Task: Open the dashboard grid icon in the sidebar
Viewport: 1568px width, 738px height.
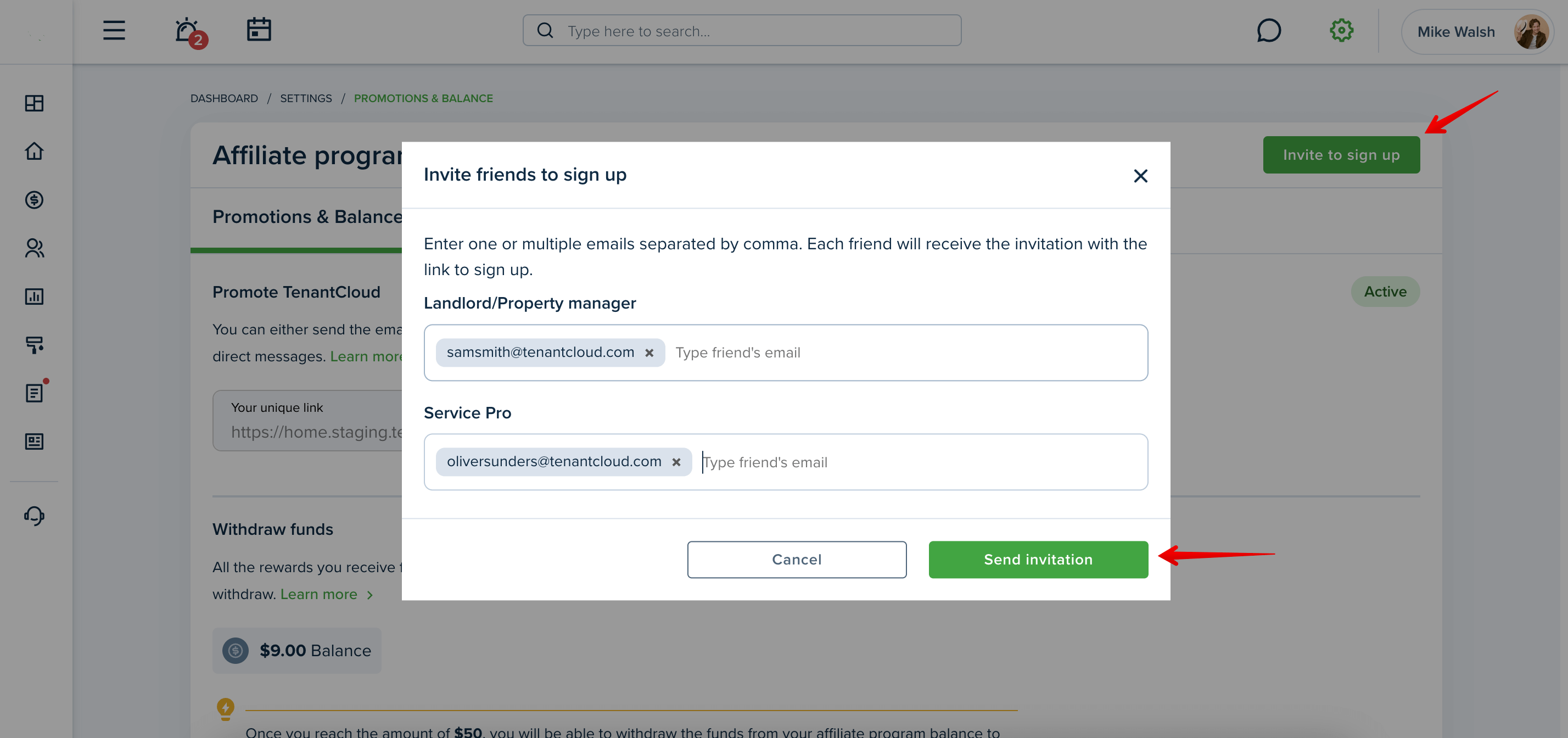Action: pyautogui.click(x=34, y=104)
